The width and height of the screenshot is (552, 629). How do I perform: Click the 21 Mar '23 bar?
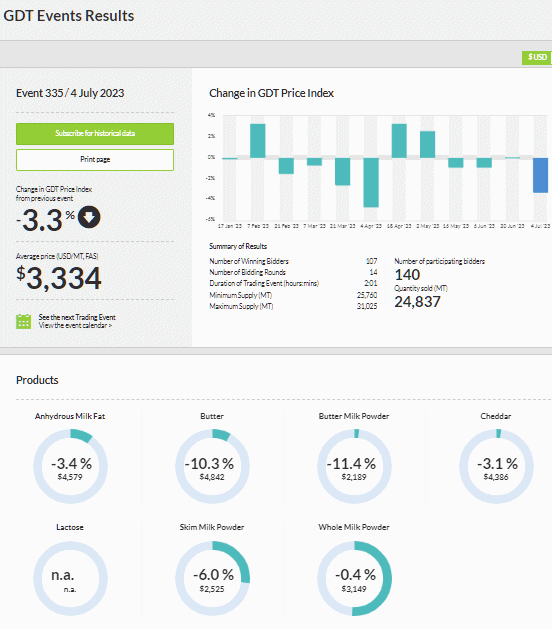click(343, 171)
